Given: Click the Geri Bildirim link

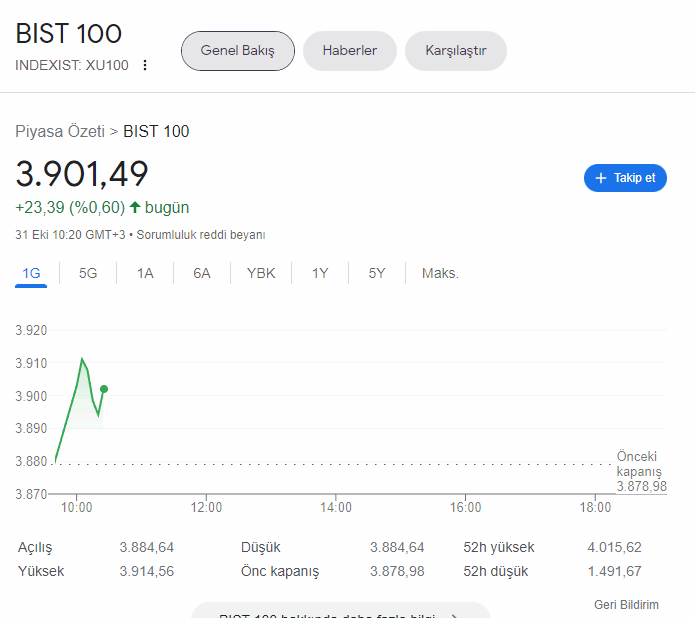Looking at the screenshot, I should tap(626, 605).
